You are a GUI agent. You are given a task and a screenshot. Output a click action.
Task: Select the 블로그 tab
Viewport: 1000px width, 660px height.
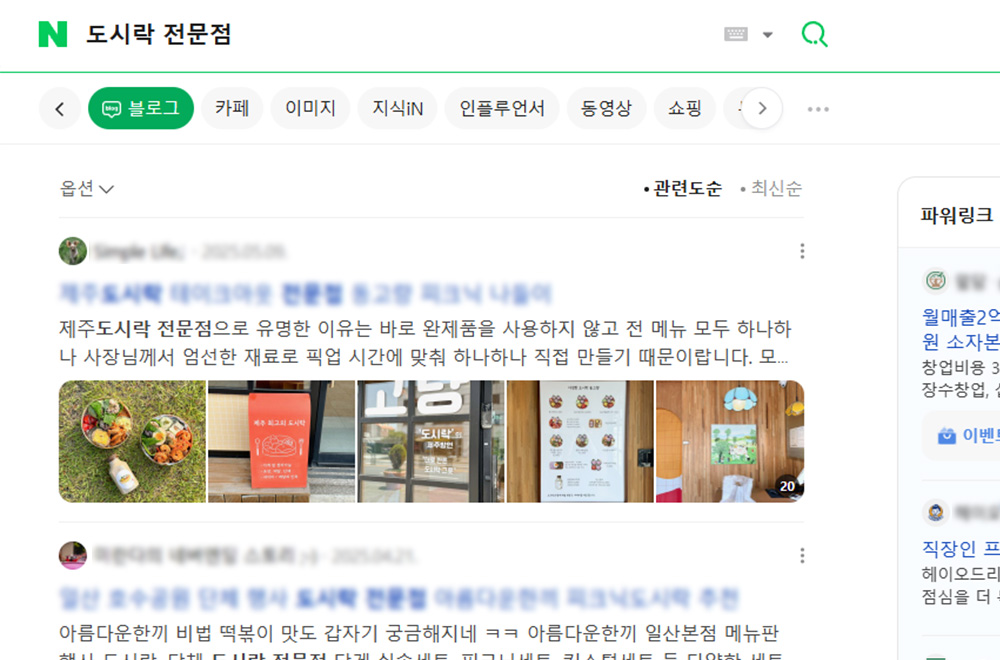141,108
